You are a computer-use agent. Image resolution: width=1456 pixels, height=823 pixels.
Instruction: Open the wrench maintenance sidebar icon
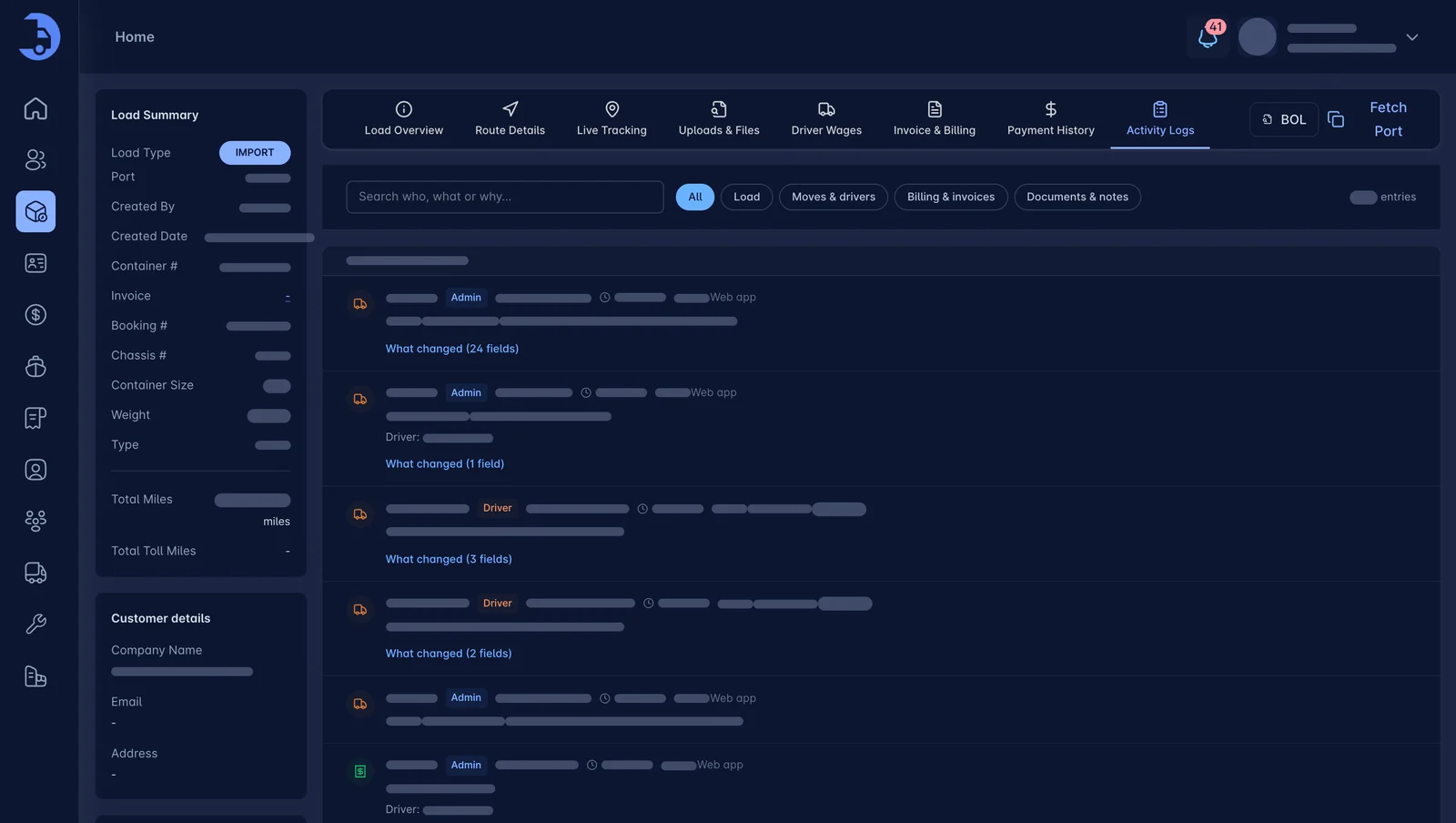pos(35,625)
